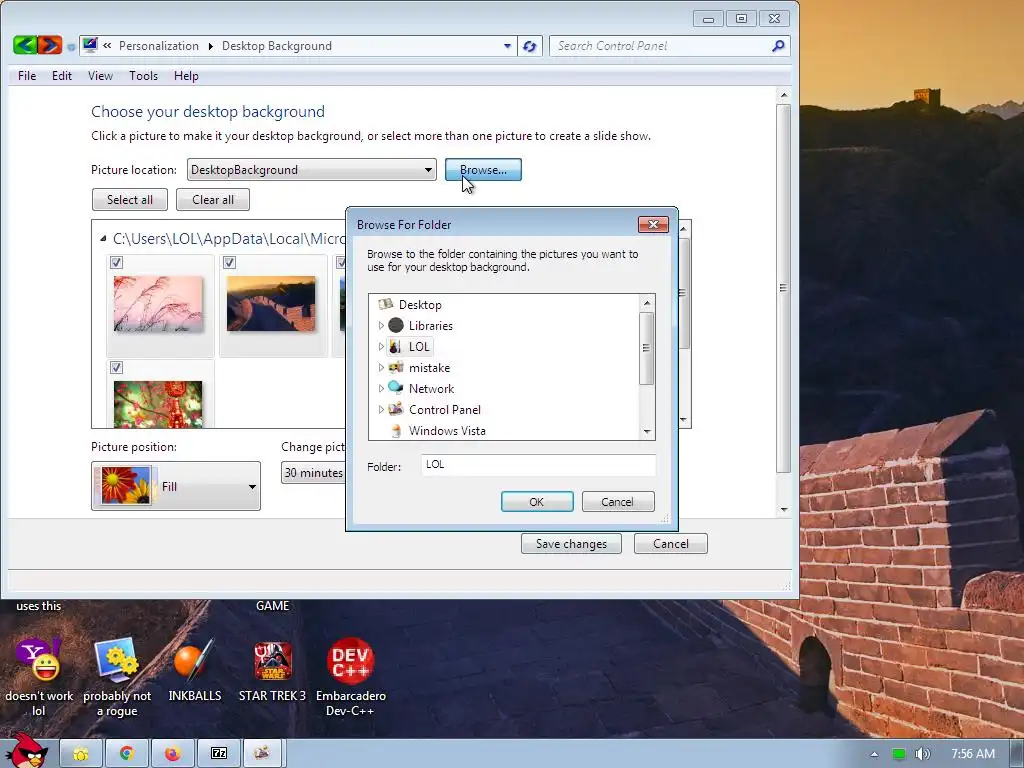Expand the Libraries tree node
Image resolution: width=1024 pixels, height=768 pixels.
381,326
